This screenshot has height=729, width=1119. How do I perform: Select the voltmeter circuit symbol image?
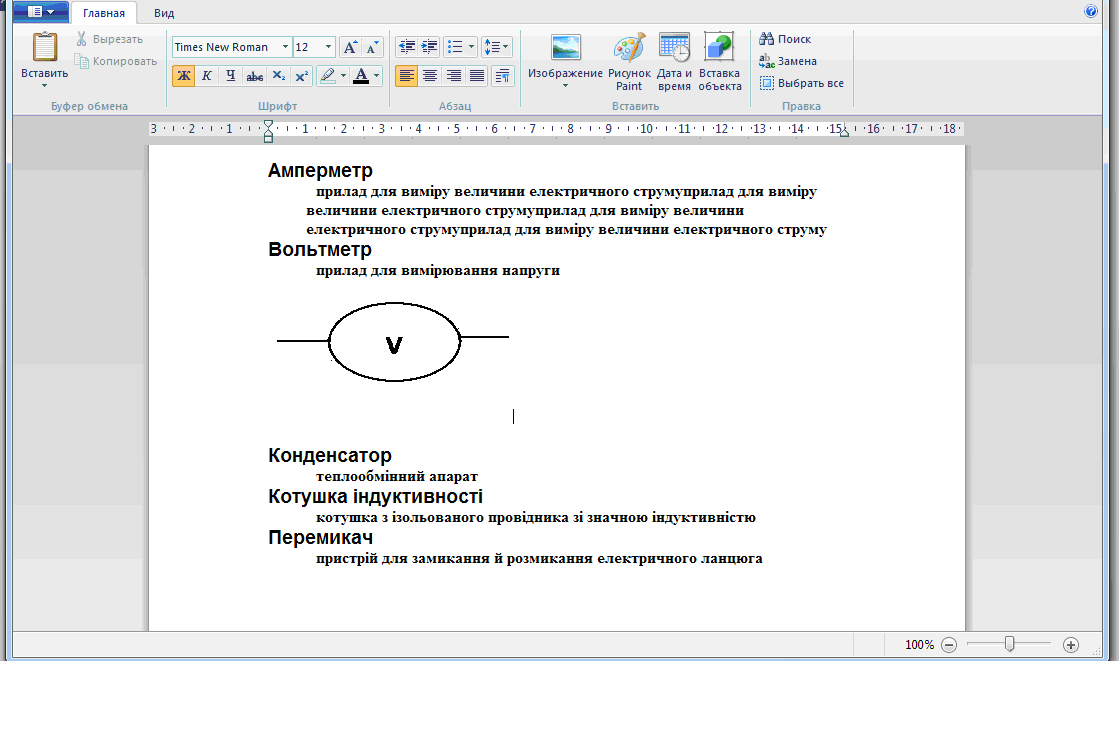[393, 342]
